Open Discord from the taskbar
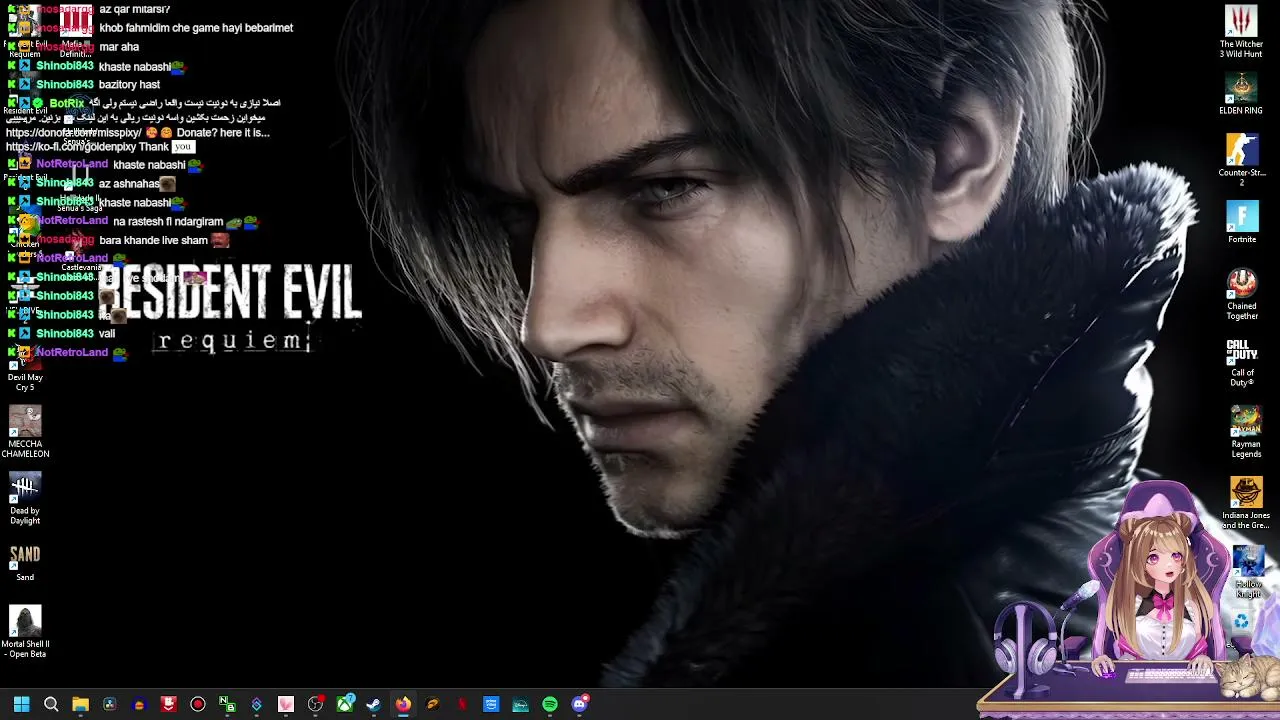 580,704
